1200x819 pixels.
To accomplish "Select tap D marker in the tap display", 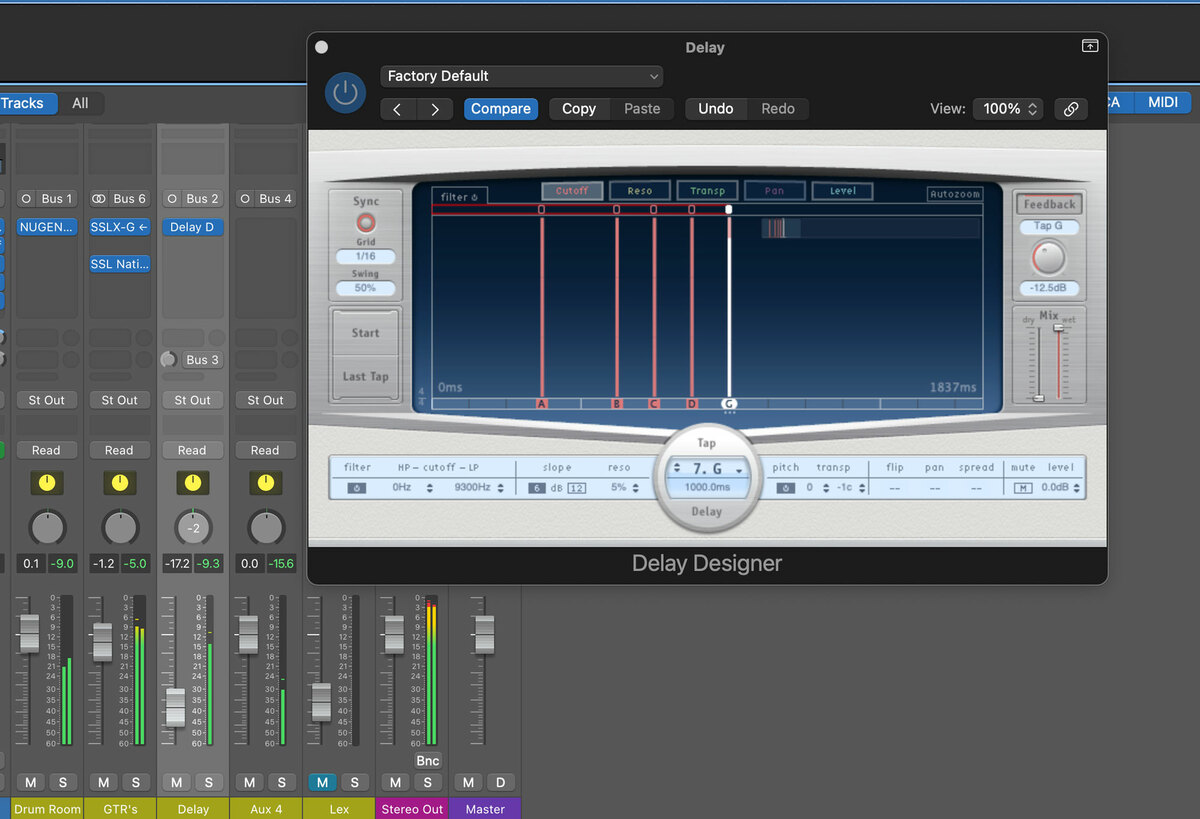I will [x=691, y=404].
